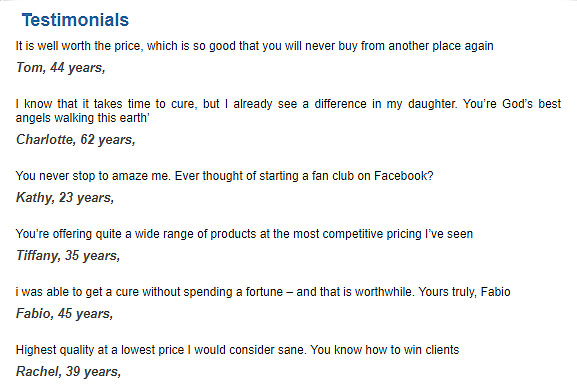
Task: Click Tiffany's testimonial about competitive pricing
Action: click(244, 234)
